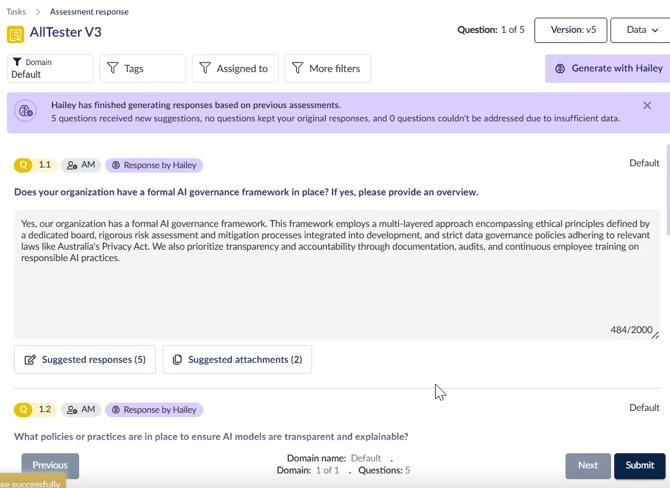Navigate to Tasks breadcrumb link

tap(16, 12)
